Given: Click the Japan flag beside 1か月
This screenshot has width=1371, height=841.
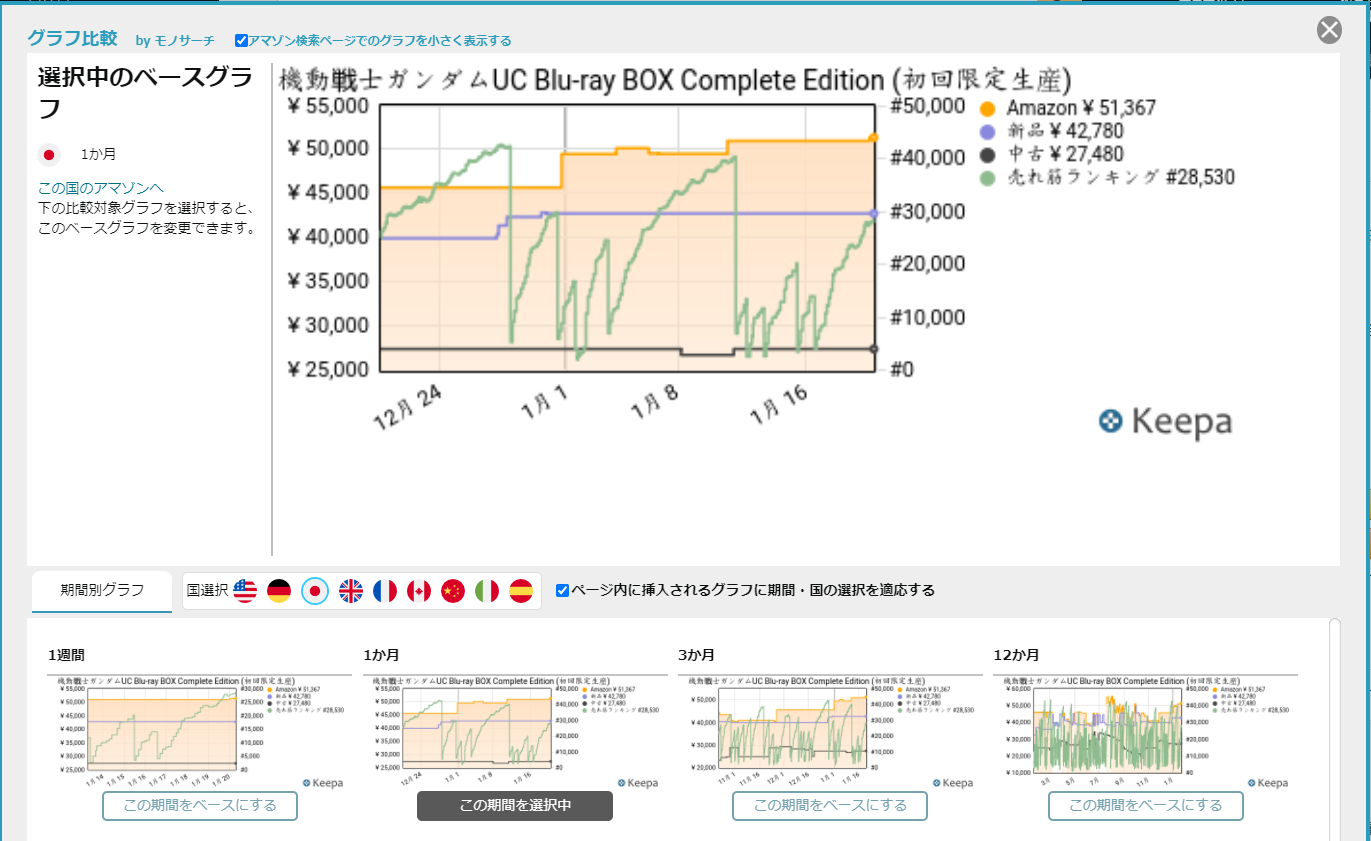Looking at the screenshot, I should point(48,154).
